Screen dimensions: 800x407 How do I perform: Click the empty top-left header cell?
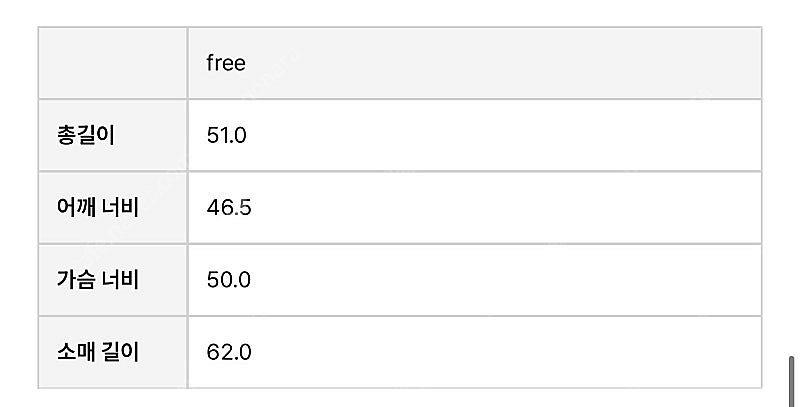click(x=113, y=63)
